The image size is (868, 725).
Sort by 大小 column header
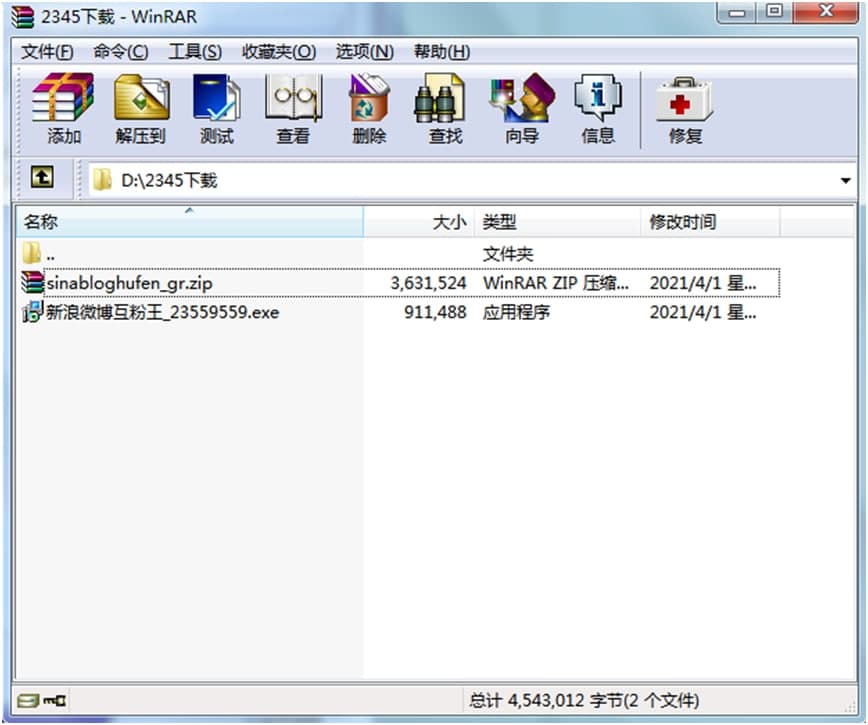(419, 222)
